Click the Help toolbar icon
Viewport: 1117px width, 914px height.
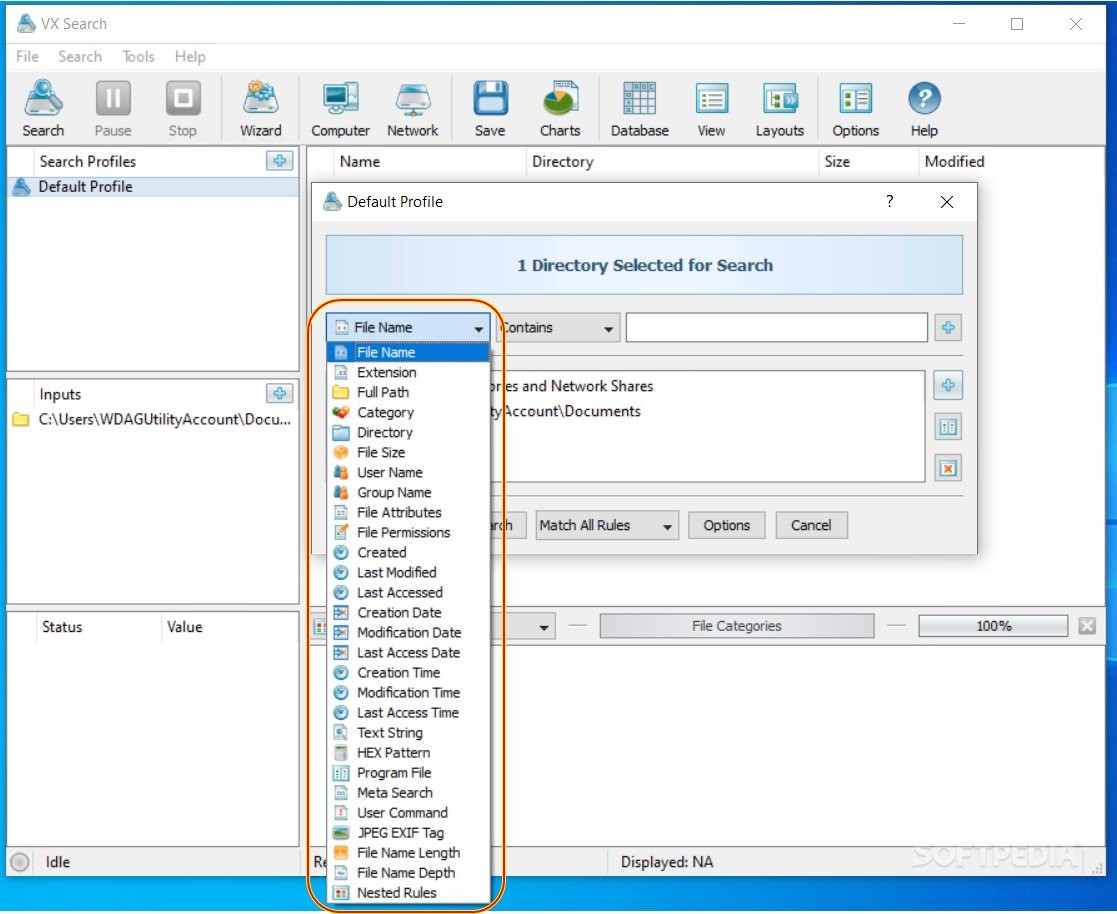(924, 108)
